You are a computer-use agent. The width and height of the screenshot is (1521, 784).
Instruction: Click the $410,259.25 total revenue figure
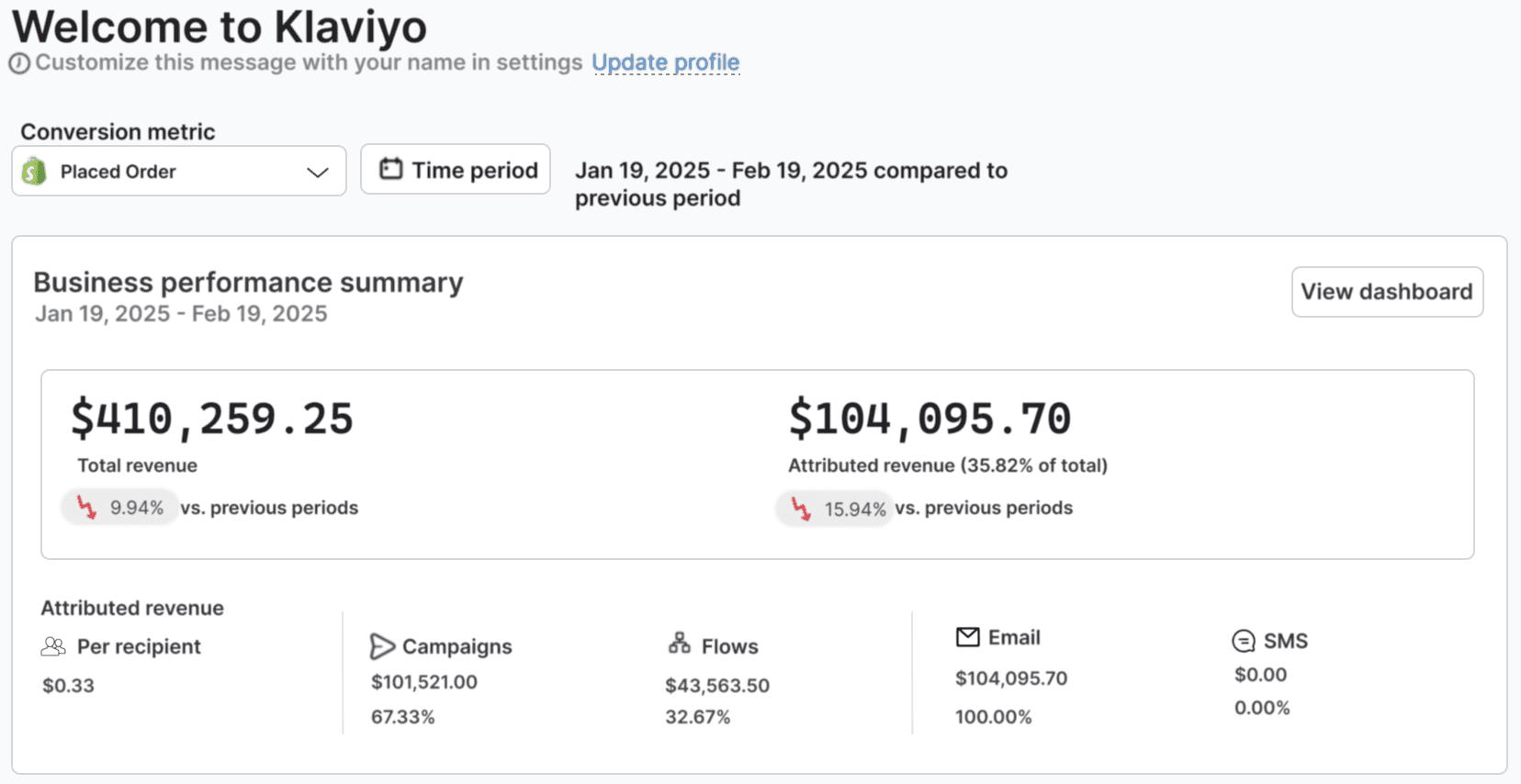[212, 419]
